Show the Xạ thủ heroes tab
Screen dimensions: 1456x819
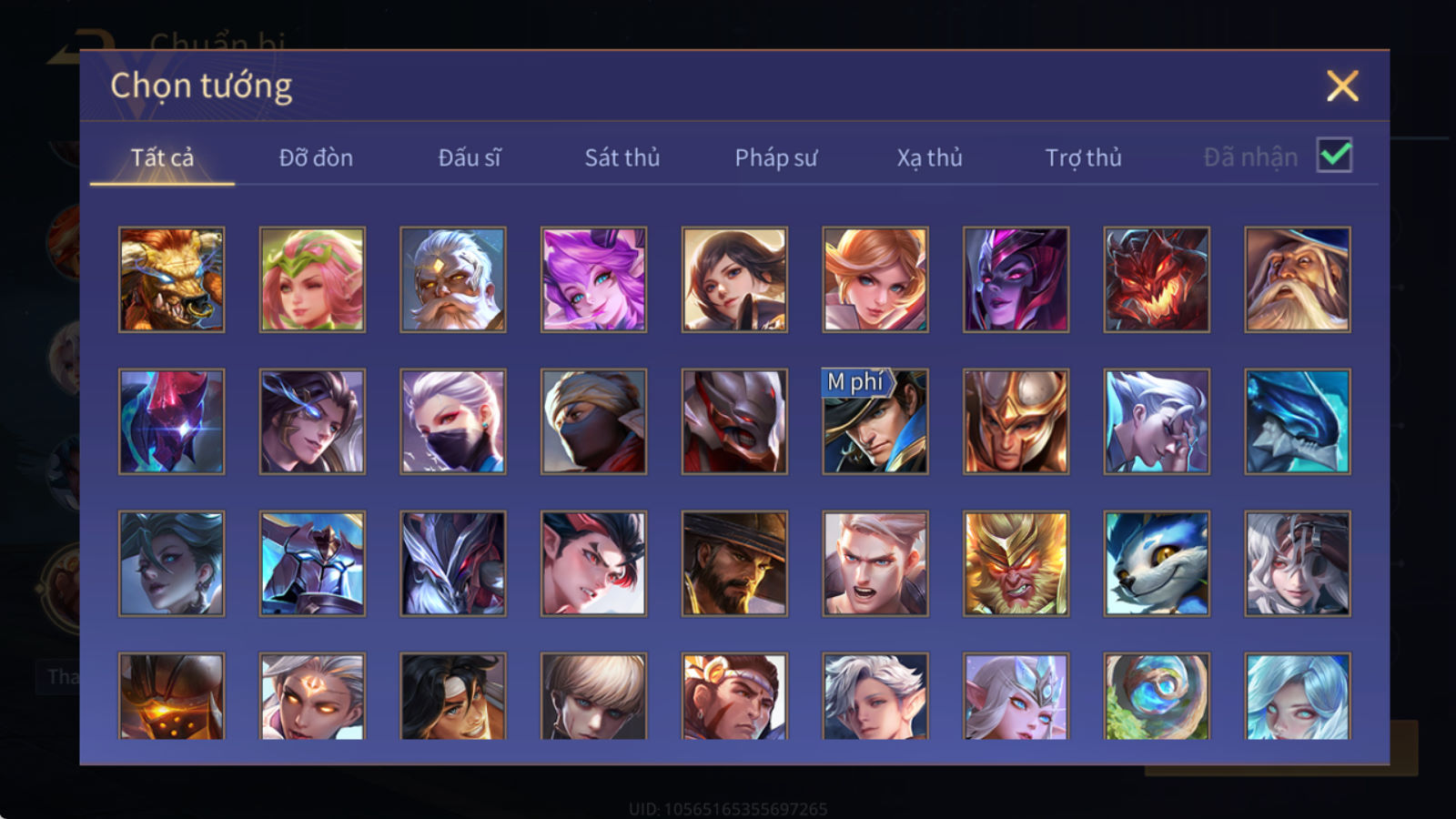929,157
